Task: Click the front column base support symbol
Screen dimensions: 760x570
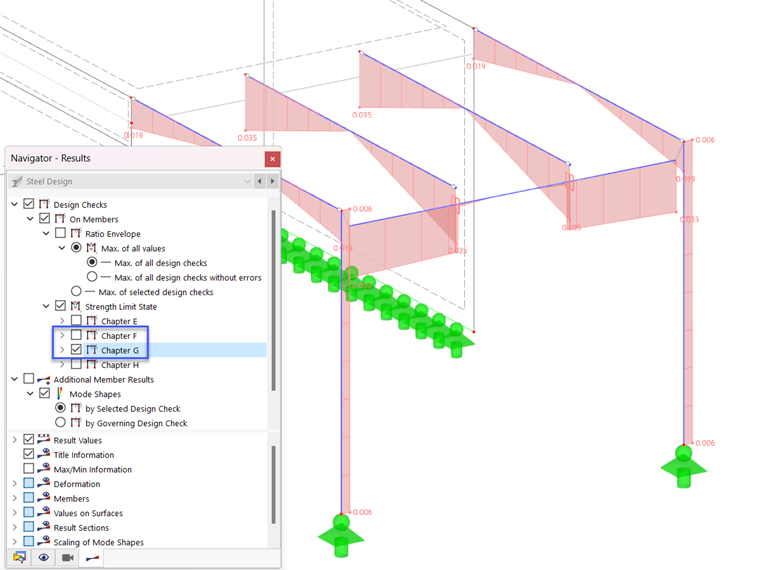Action: [x=341, y=536]
